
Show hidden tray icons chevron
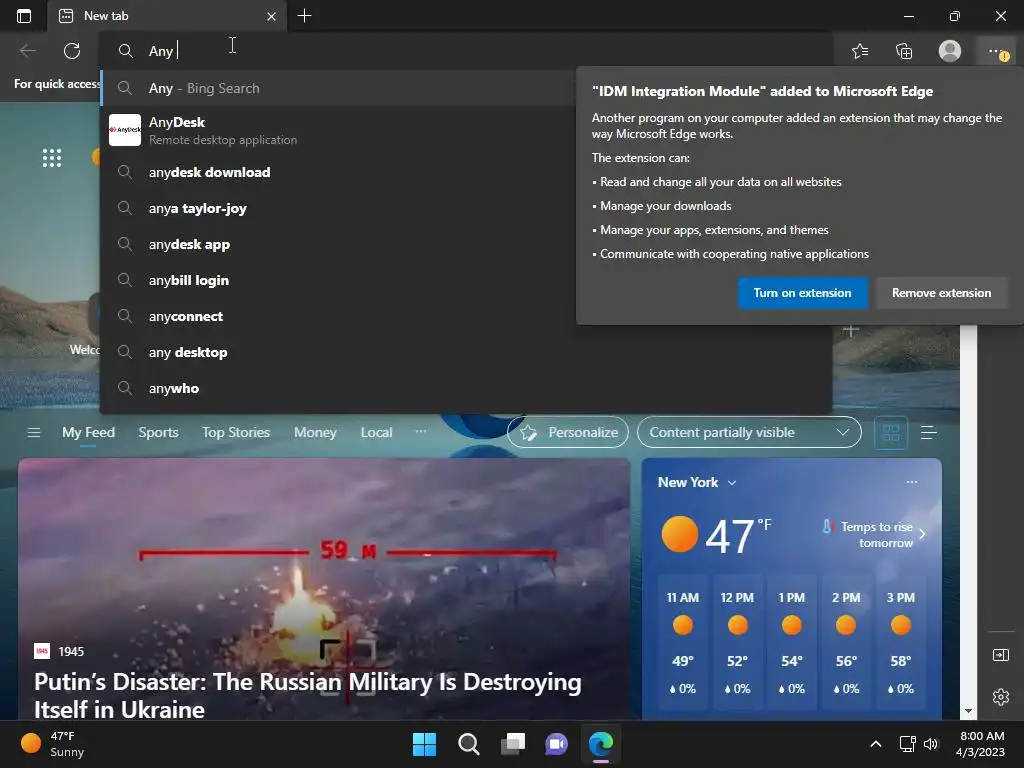[x=876, y=744]
